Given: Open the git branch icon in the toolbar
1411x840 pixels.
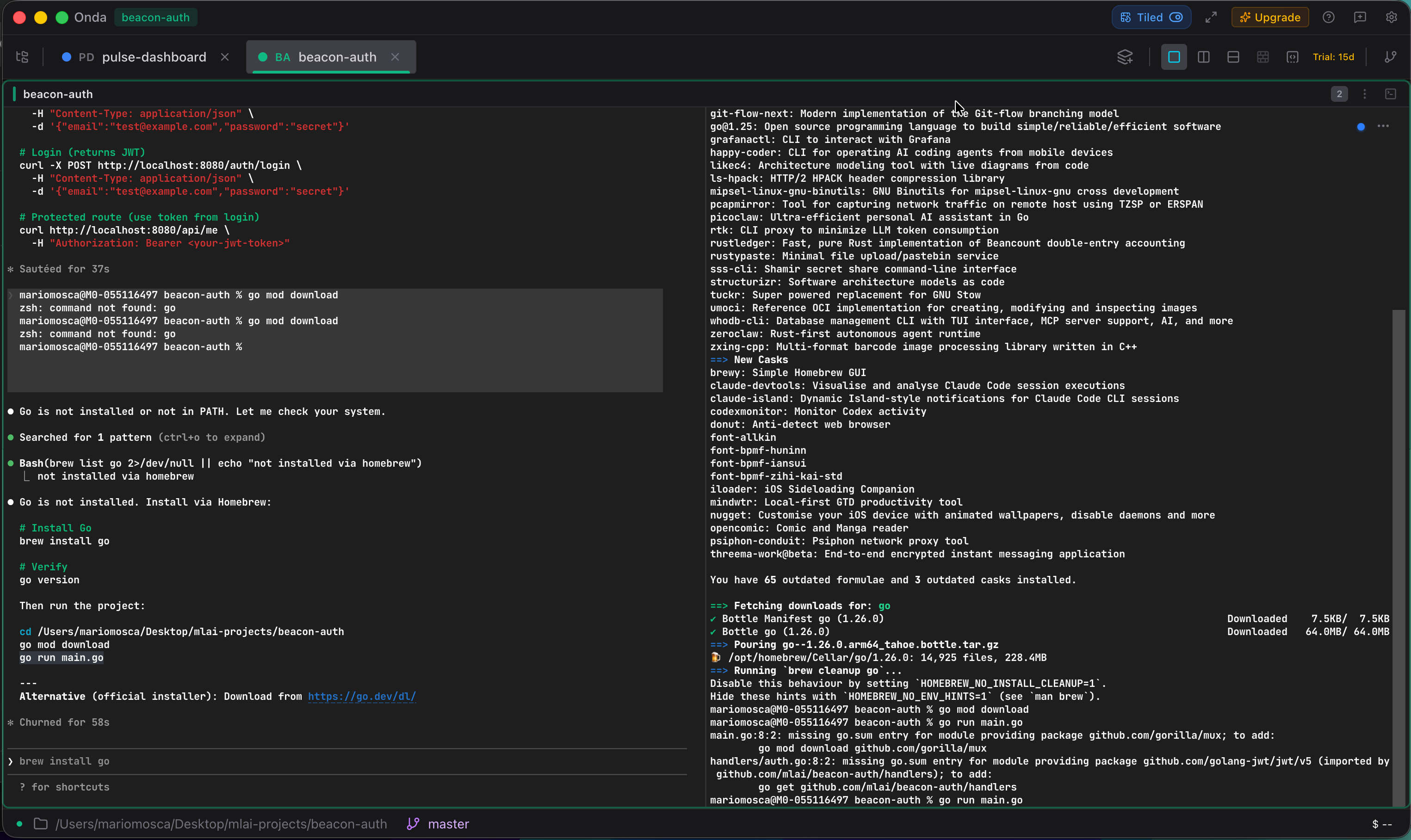Looking at the screenshot, I should point(1391,56).
